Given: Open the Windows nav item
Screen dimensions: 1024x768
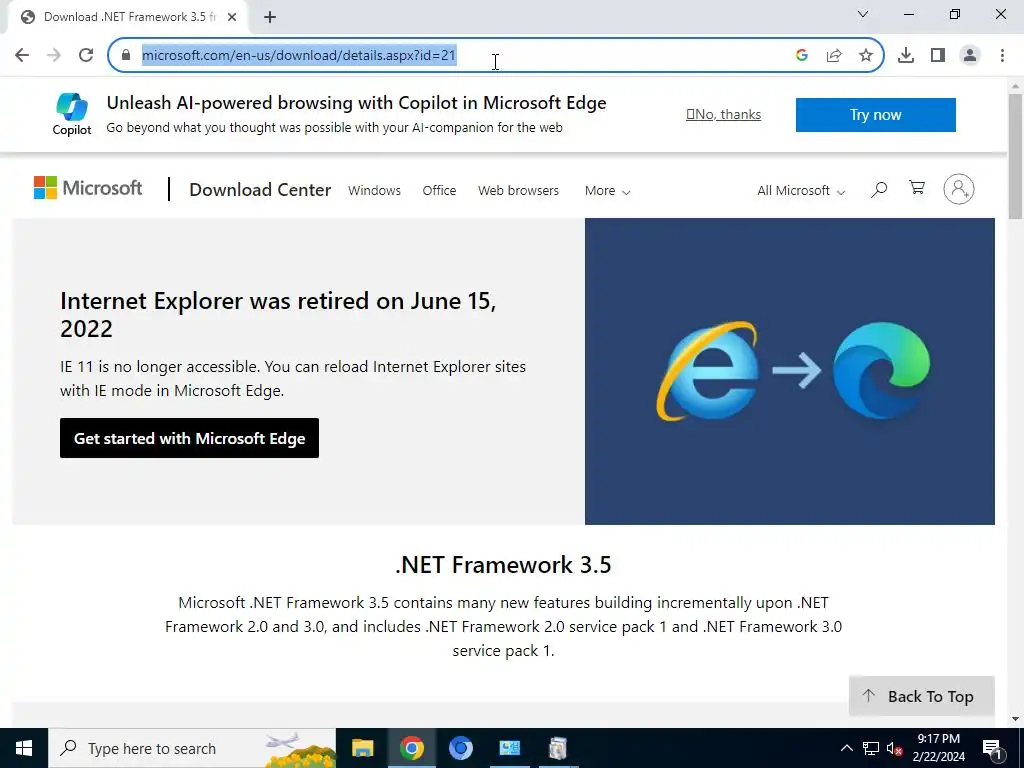Looking at the screenshot, I should [x=374, y=190].
